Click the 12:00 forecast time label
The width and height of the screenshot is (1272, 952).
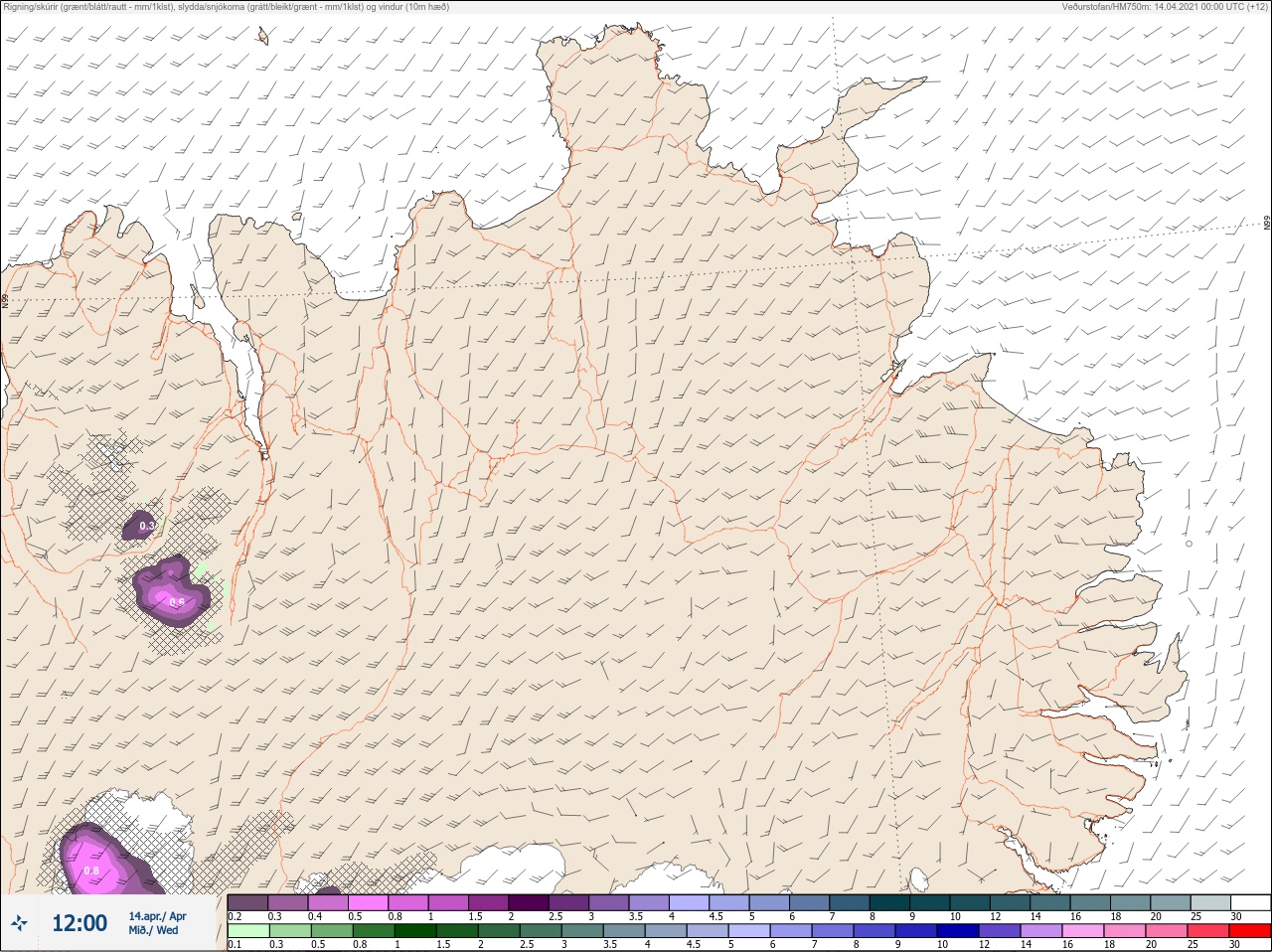(x=79, y=923)
